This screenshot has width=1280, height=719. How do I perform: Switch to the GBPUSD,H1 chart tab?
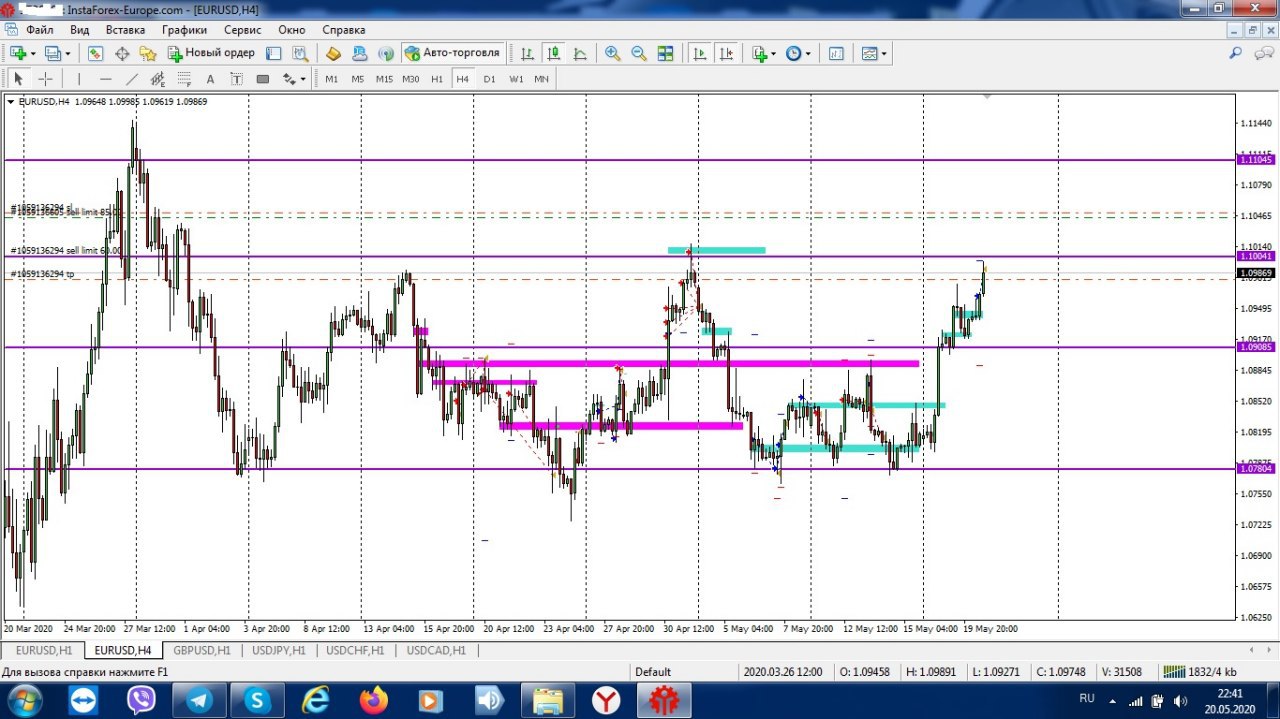coord(201,650)
